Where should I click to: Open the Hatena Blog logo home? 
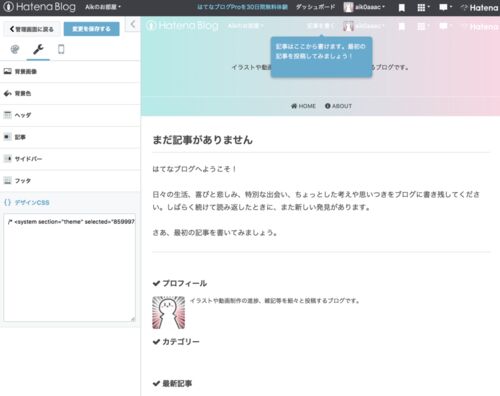tap(40, 7)
